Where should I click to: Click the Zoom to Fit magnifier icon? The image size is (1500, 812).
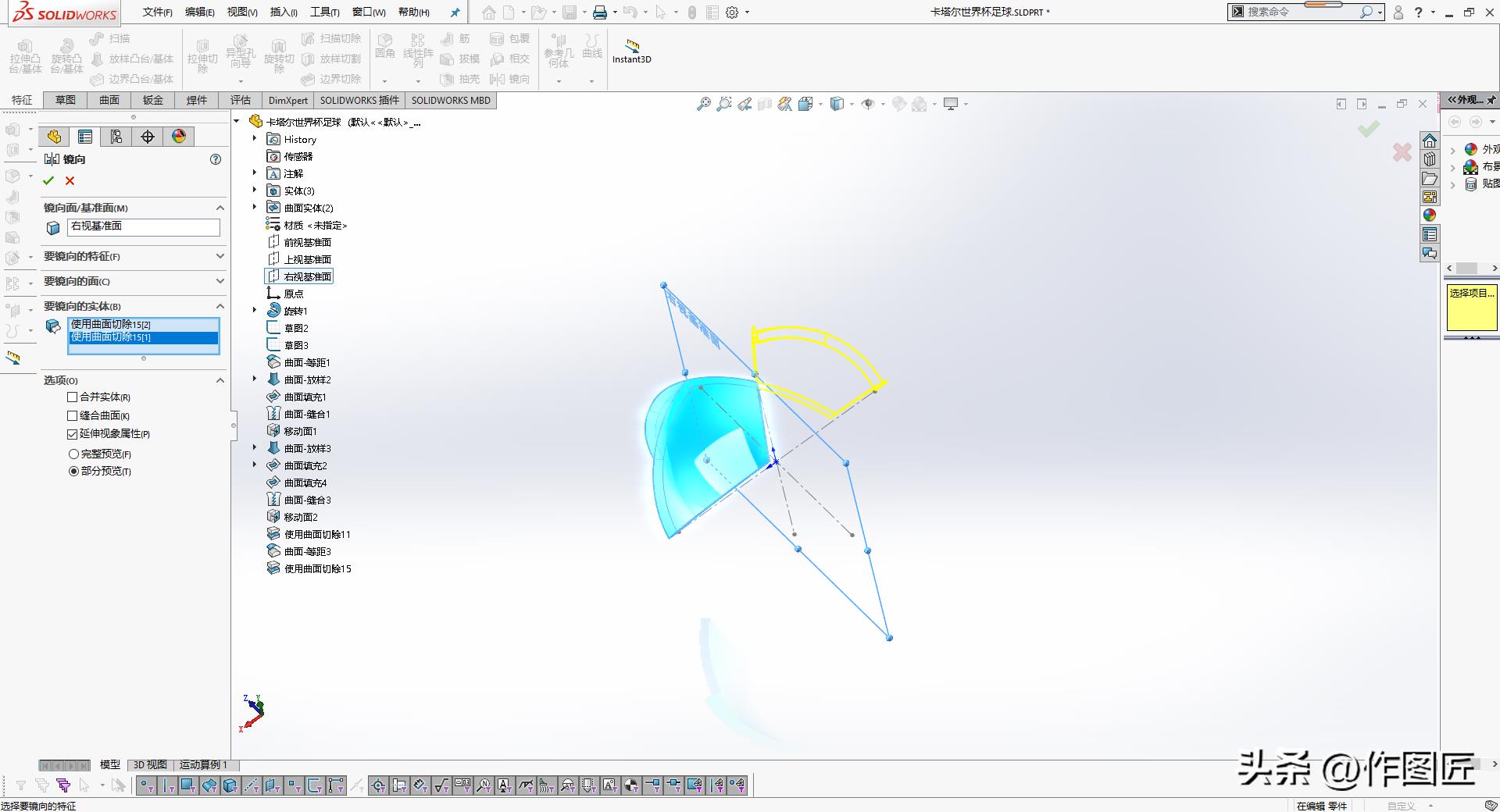[703, 104]
